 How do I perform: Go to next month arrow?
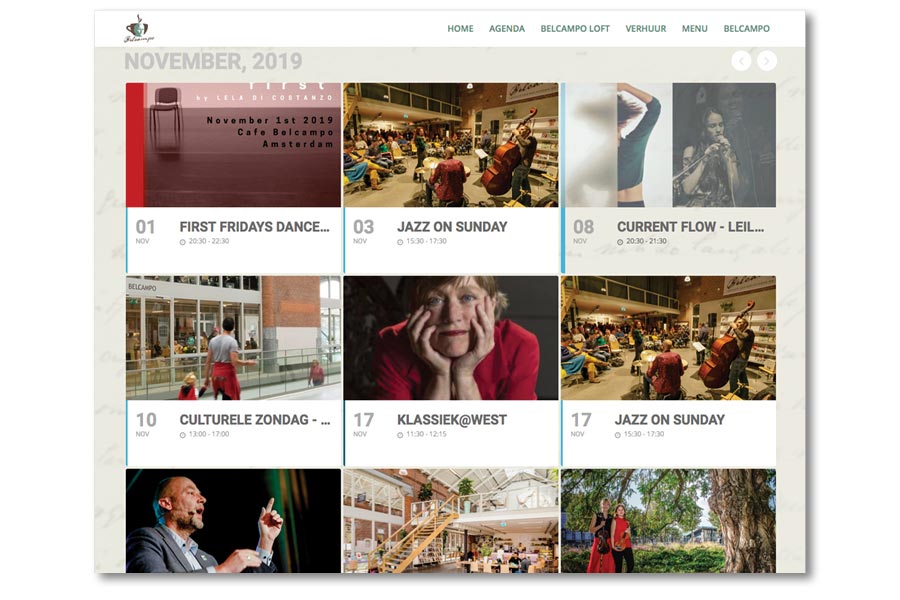(x=767, y=61)
